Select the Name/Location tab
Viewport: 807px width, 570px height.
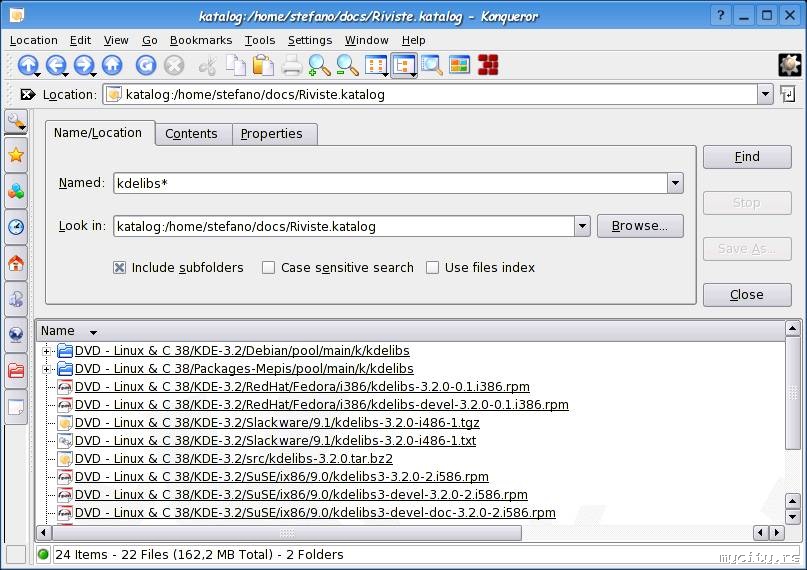[x=98, y=133]
